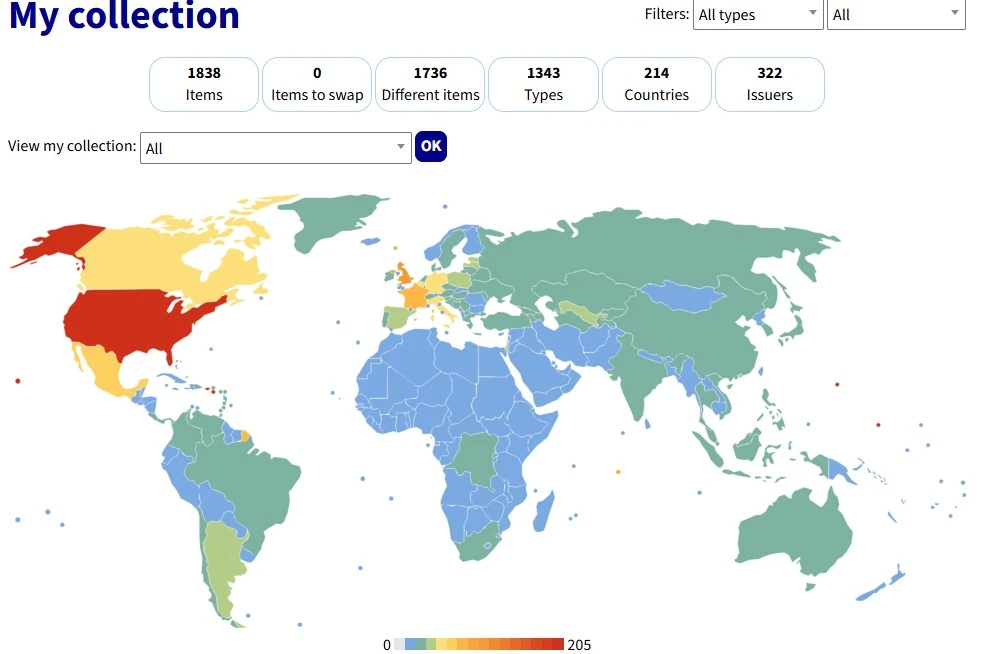The height and width of the screenshot is (654, 1004).
Task: Select the United Kingdom on the map
Action: [x=405, y=274]
